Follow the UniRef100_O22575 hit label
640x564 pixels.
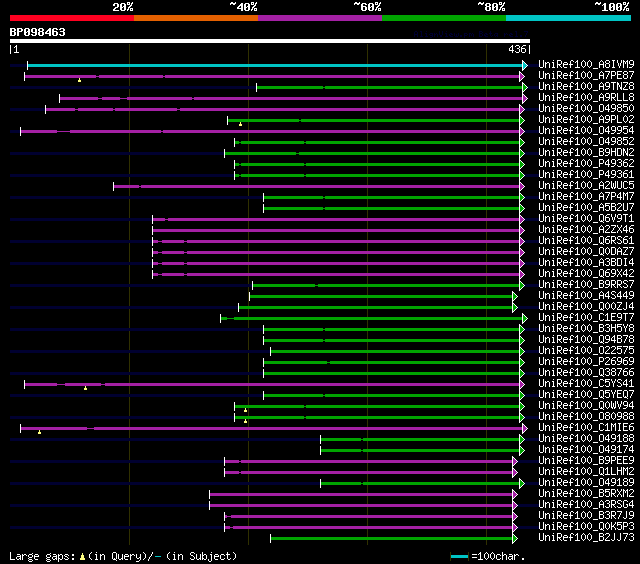(585, 351)
